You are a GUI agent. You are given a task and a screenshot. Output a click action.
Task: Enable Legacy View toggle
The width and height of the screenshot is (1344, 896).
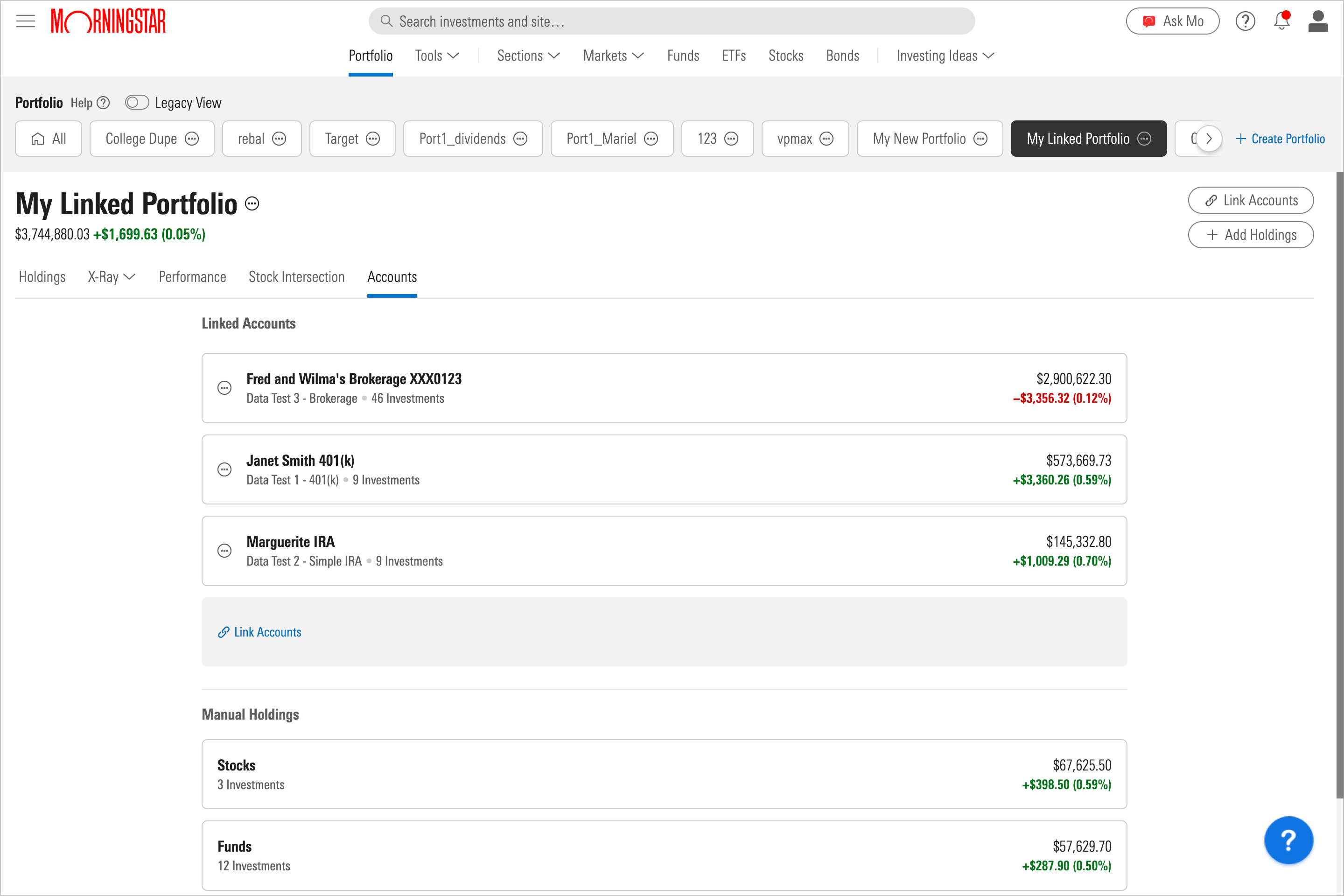(137, 102)
